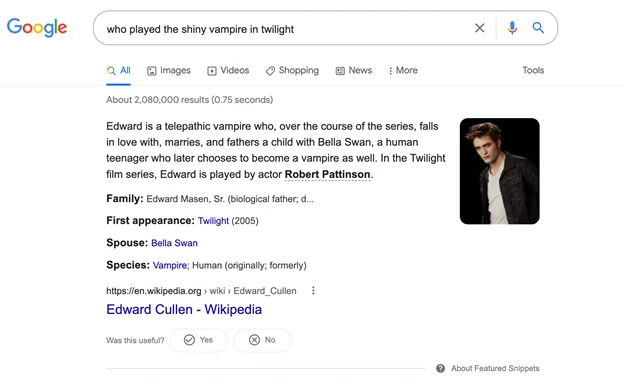The image size is (624, 385).
Task: Open the News tab
Action: pos(354,70)
